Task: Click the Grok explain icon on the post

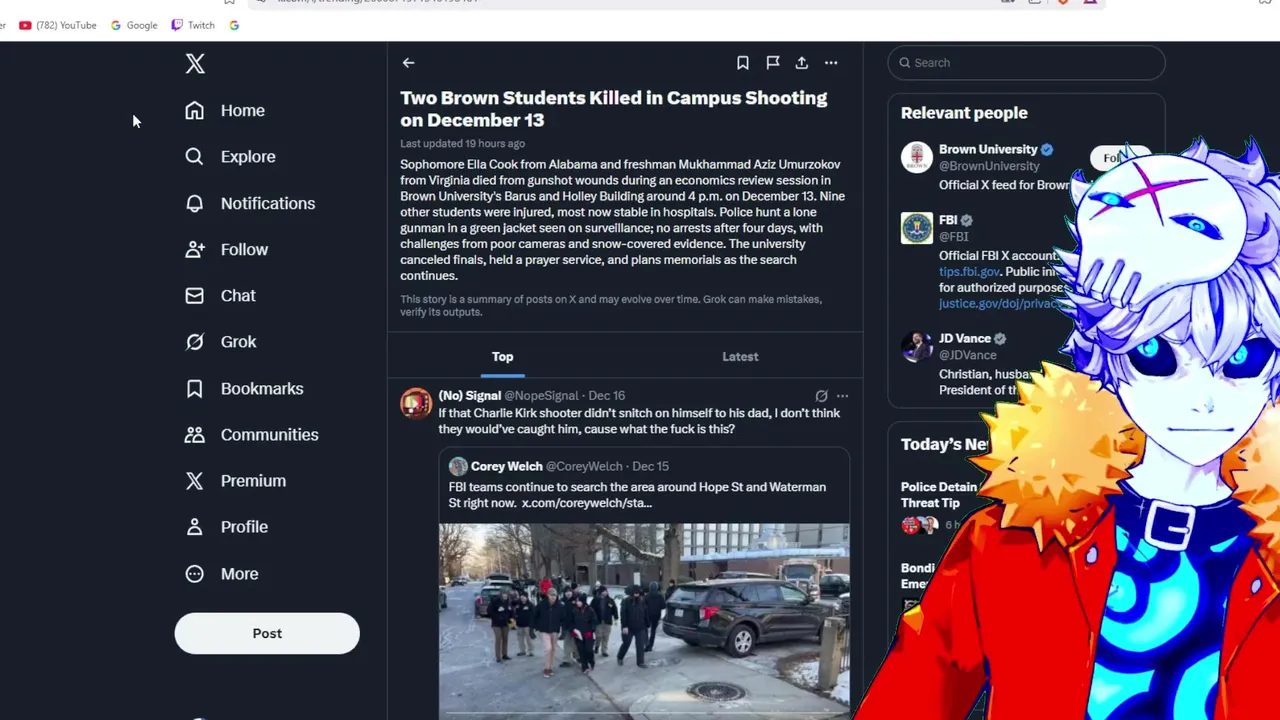Action: tap(821, 396)
